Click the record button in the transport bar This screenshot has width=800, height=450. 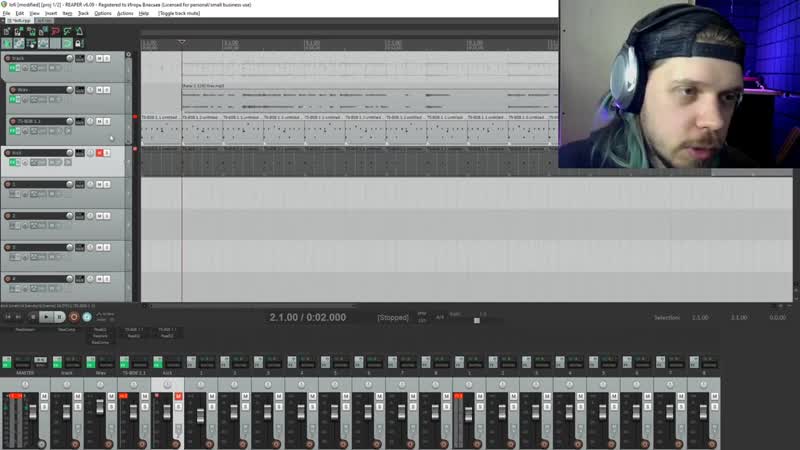coord(73,317)
